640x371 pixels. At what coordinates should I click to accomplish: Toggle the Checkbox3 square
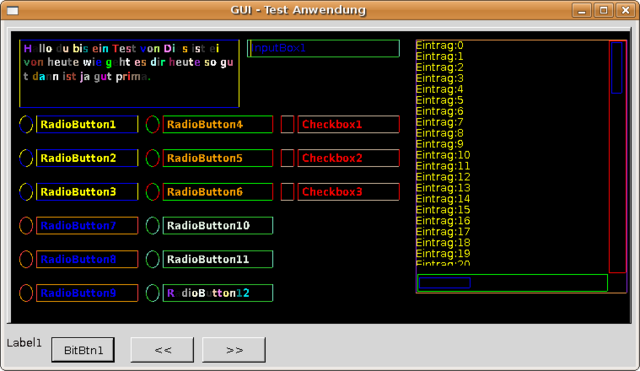pos(287,192)
